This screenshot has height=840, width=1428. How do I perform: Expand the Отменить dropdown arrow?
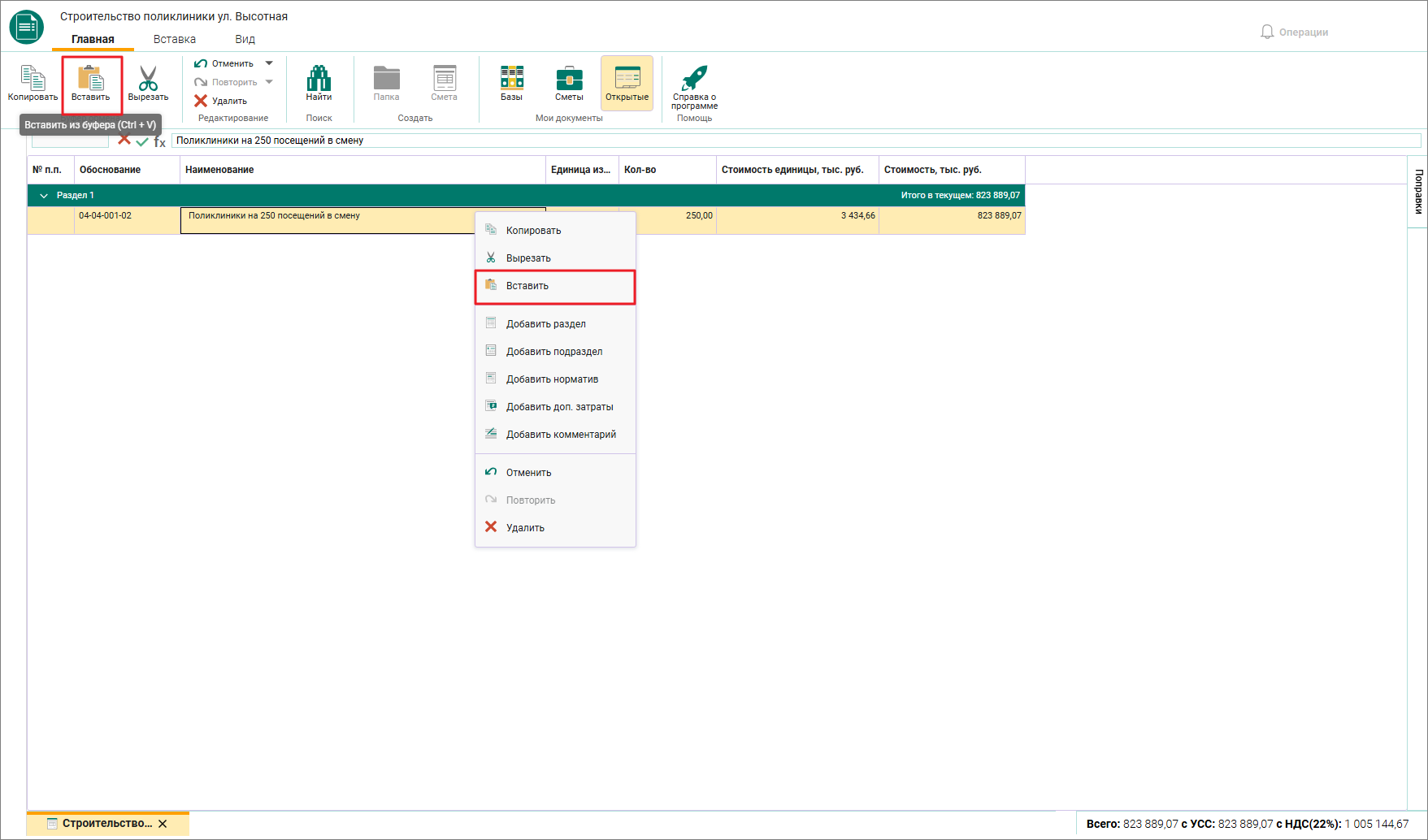(269, 63)
